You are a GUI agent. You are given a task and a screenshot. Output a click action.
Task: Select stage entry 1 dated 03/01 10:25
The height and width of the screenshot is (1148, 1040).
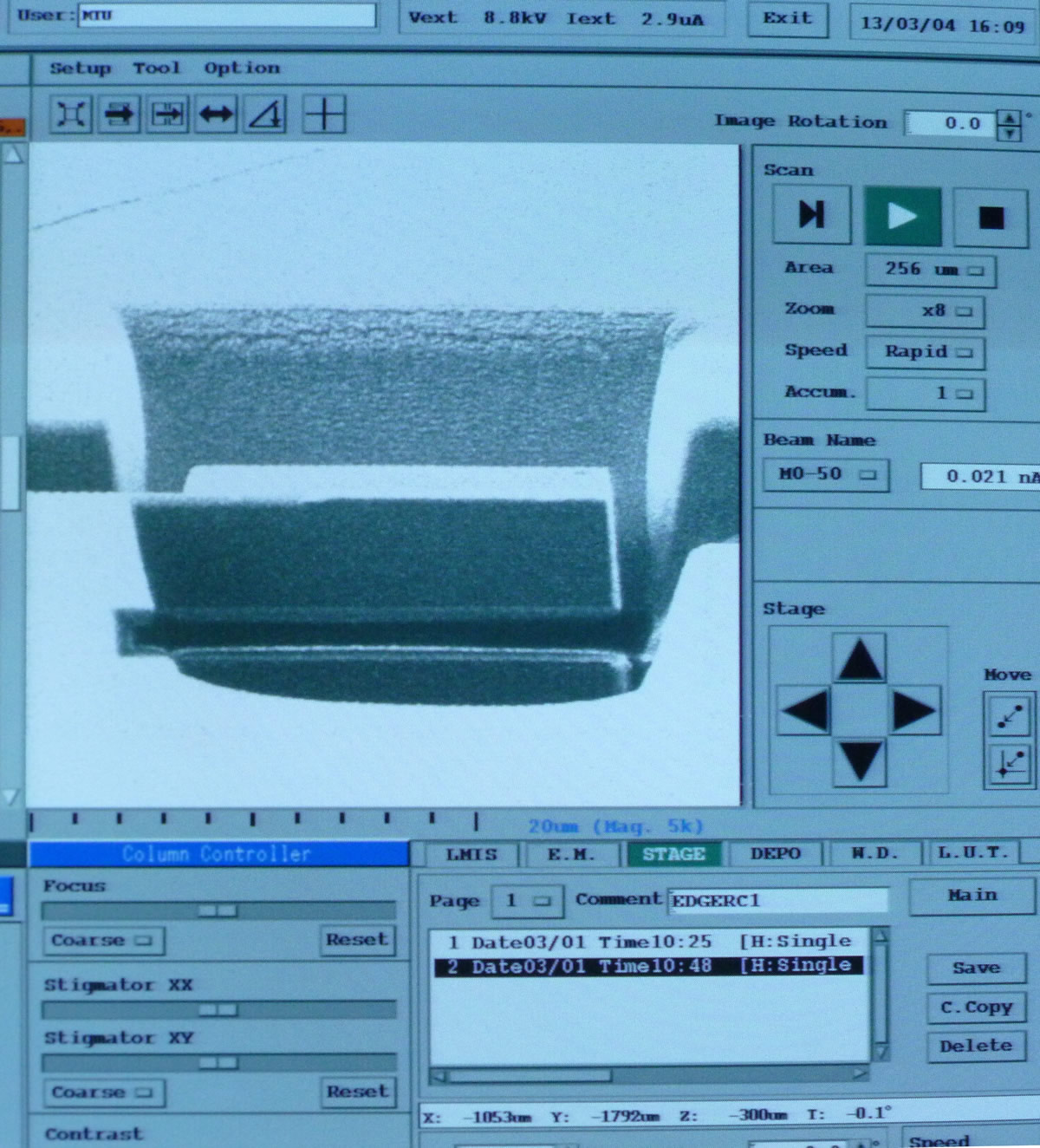649,942
